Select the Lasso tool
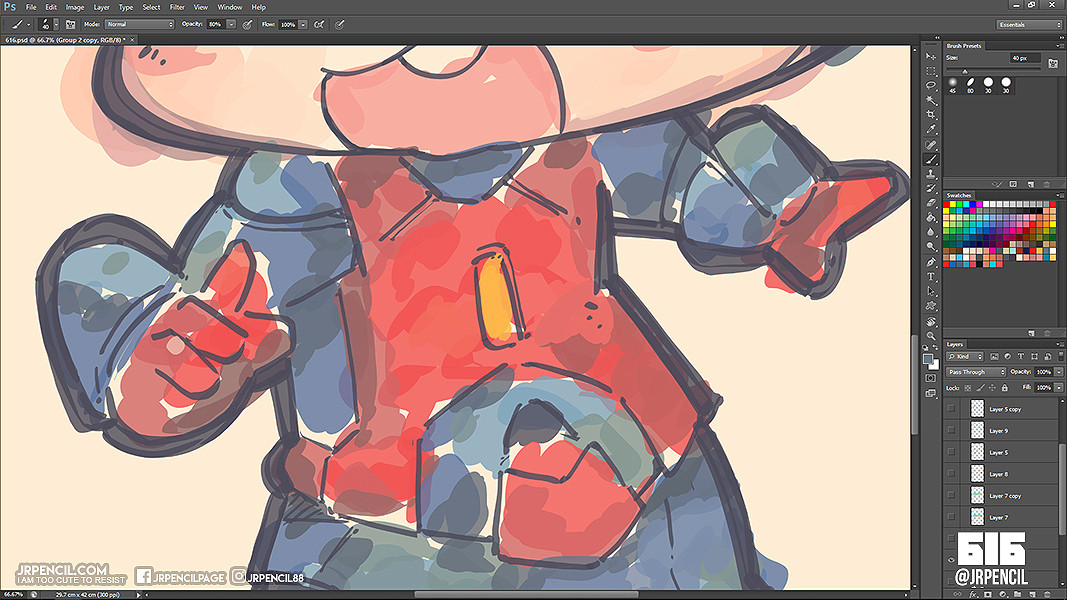Image resolution: width=1067 pixels, height=600 pixels. [x=931, y=86]
